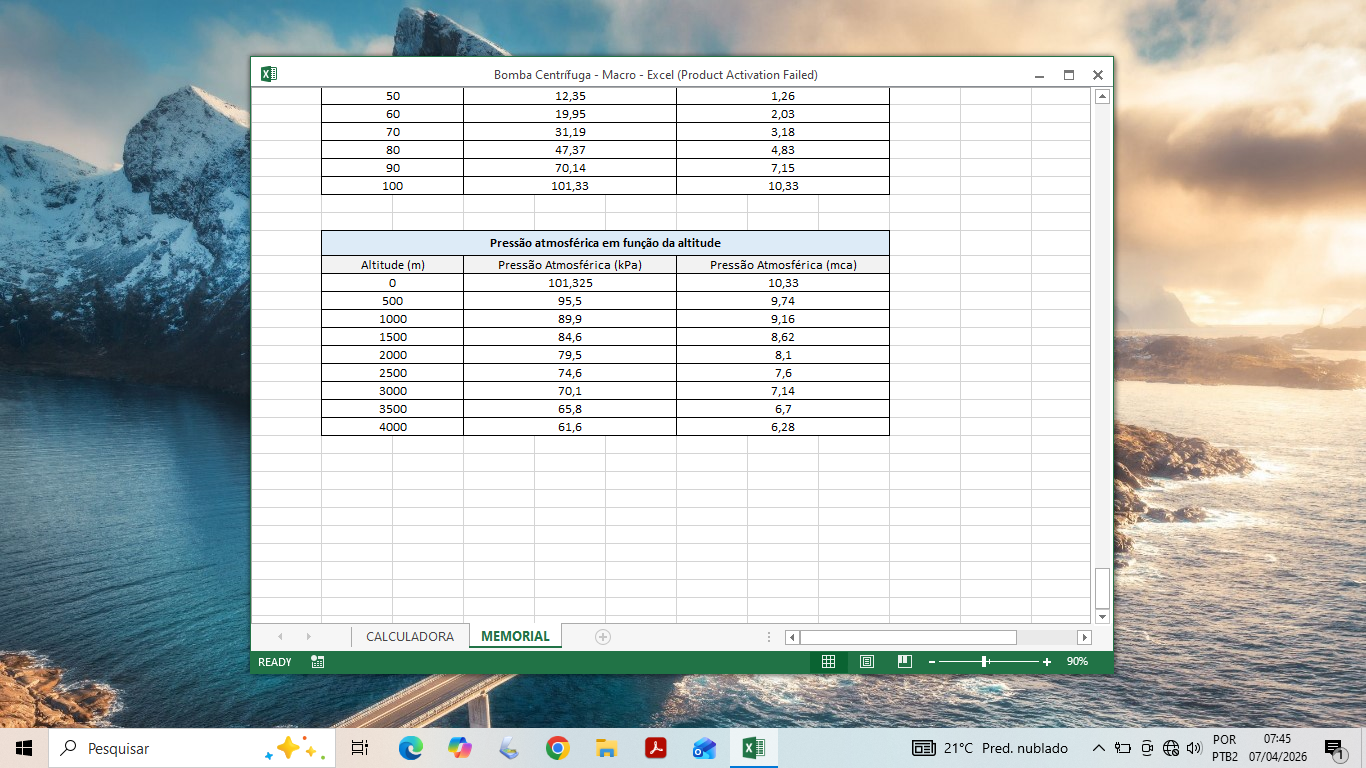Switch to Page Layout view icon
This screenshot has width=1366, height=768.
[x=867, y=662]
